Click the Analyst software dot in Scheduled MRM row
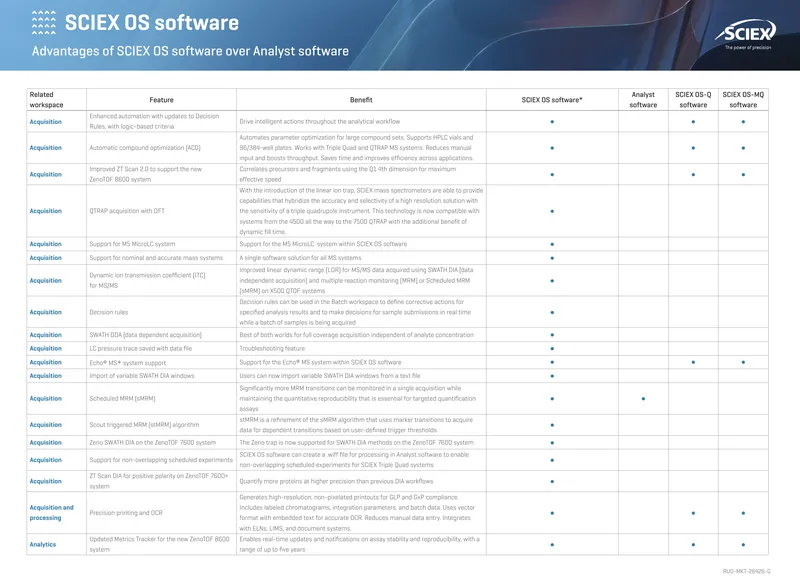Image resolution: width=800 pixels, height=586 pixels. point(643,399)
